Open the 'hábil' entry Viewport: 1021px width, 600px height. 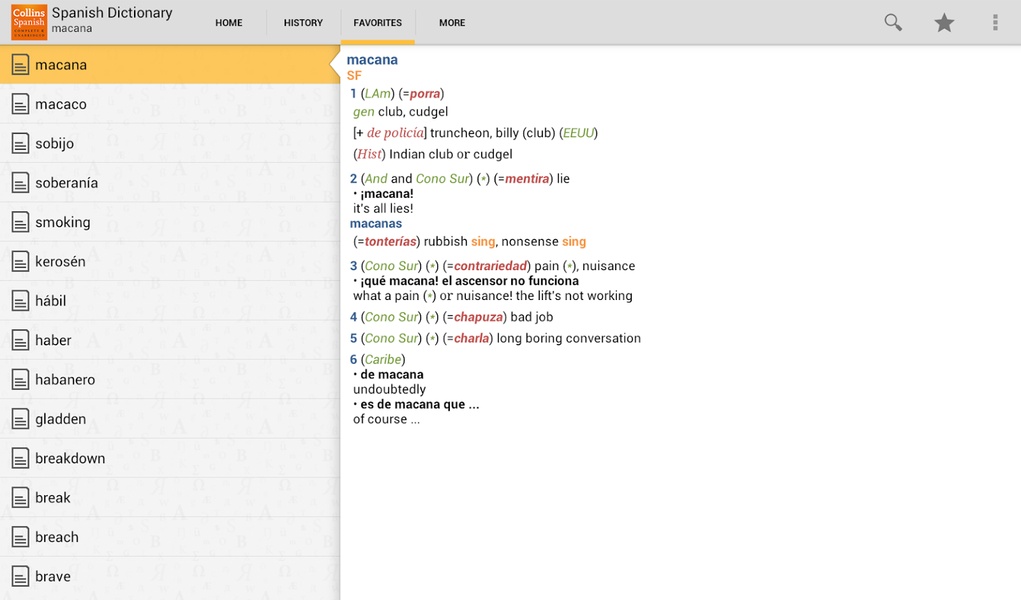[170, 301]
